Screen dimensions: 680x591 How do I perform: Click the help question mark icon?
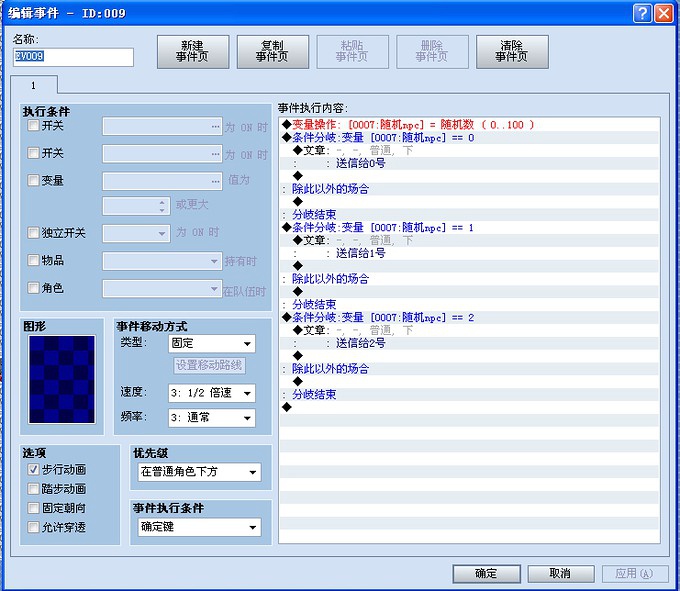coord(642,13)
